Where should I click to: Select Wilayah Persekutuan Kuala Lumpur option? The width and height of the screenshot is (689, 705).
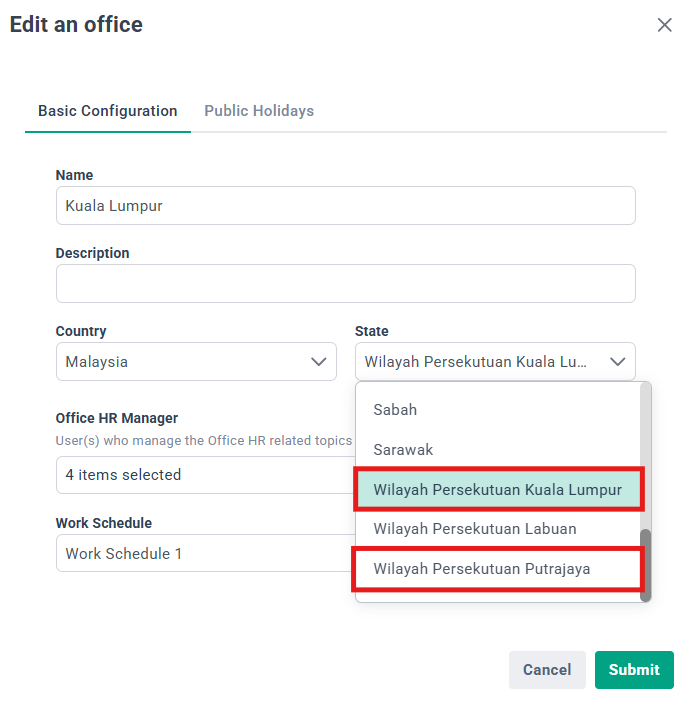click(498, 490)
